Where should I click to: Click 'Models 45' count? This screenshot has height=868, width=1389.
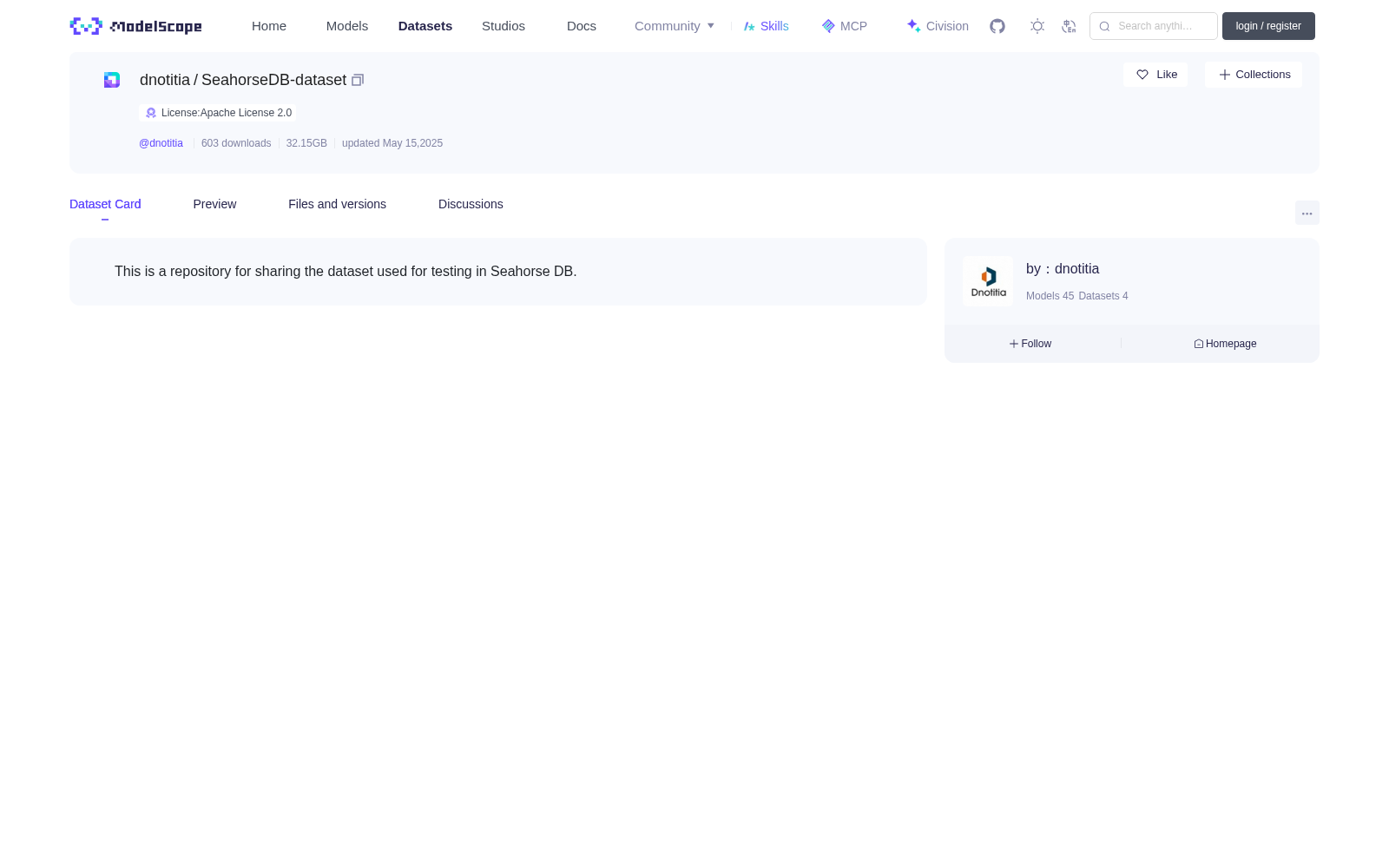[x=1050, y=296]
